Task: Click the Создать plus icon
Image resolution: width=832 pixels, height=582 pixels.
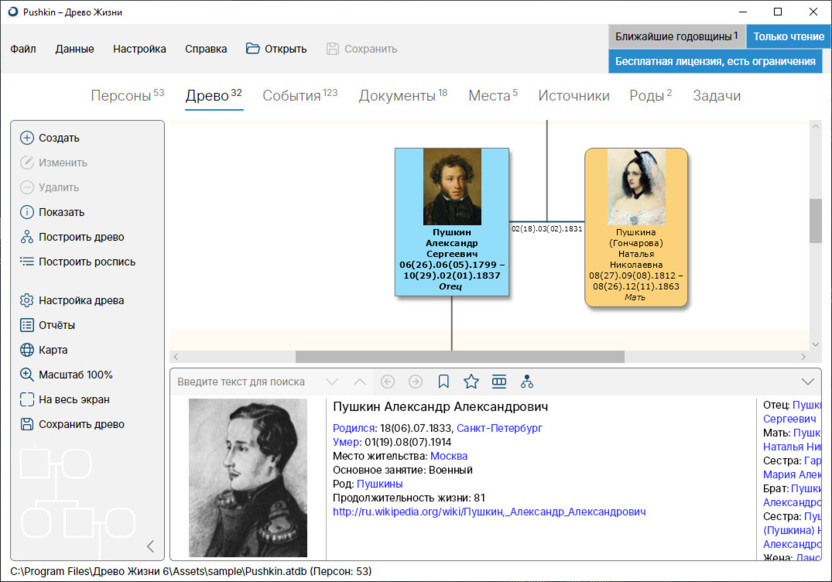Action: tap(27, 138)
